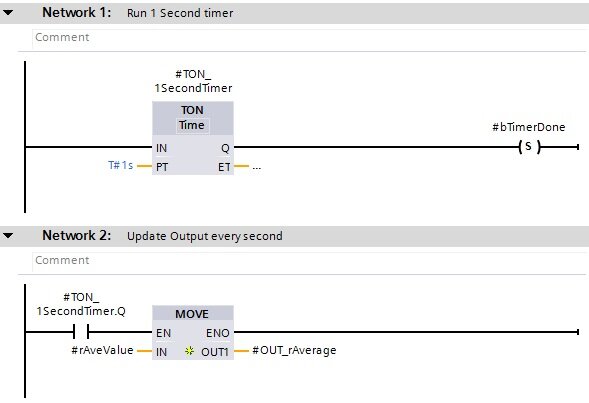Image resolution: width=589 pixels, height=403 pixels.
Task: Select the title 'Update Output every second'
Action: click(x=205, y=236)
